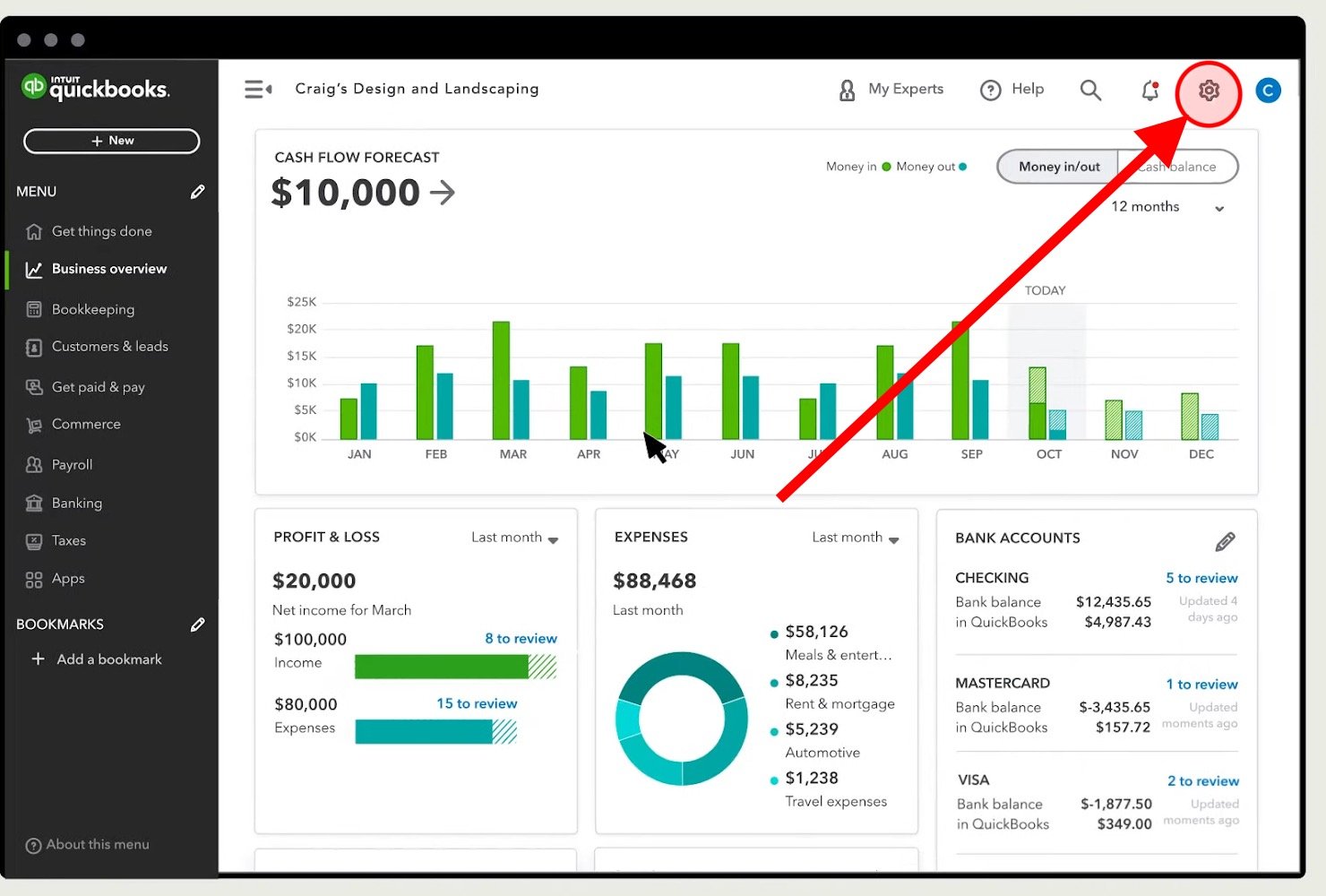This screenshot has width=1326, height=896.
Task: Click the SEP green money-in bar
Action: pos(960,380)
